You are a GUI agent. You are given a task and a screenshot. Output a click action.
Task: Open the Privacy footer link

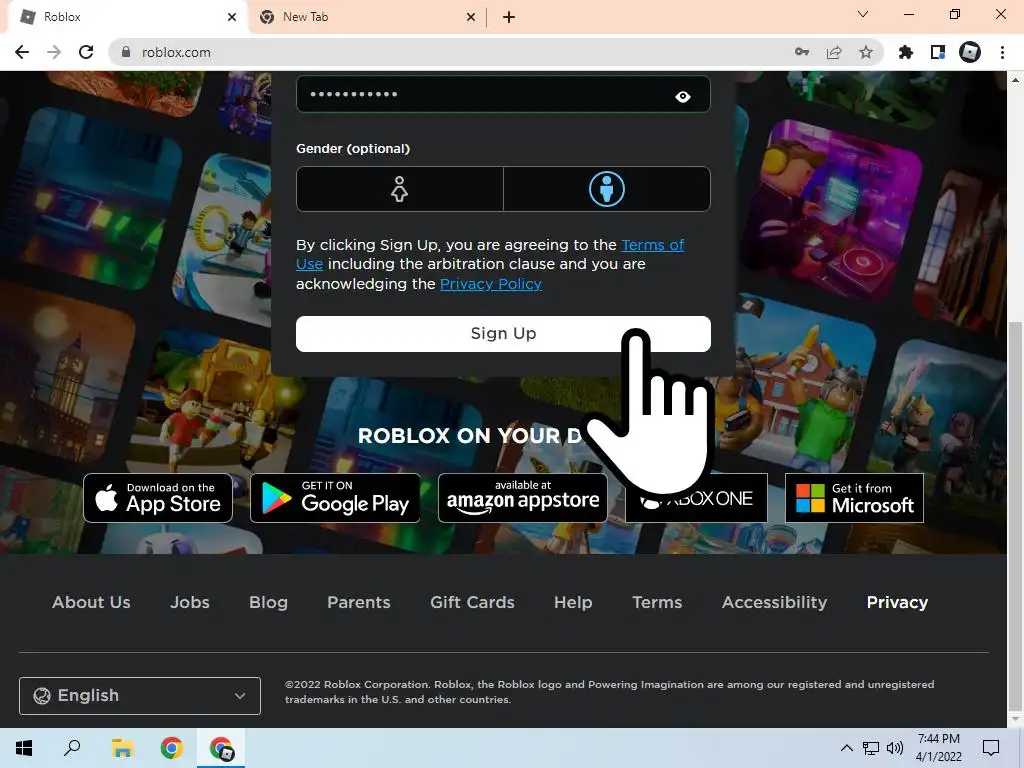[x=897, y=602]
